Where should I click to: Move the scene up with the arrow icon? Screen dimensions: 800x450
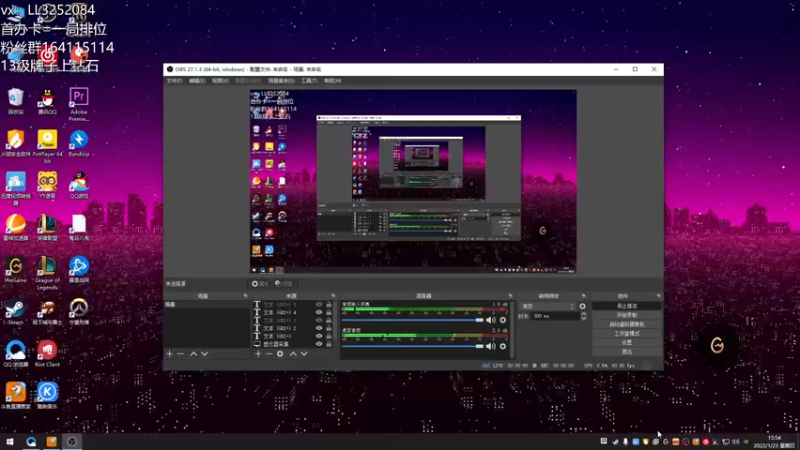pos(193,354)
